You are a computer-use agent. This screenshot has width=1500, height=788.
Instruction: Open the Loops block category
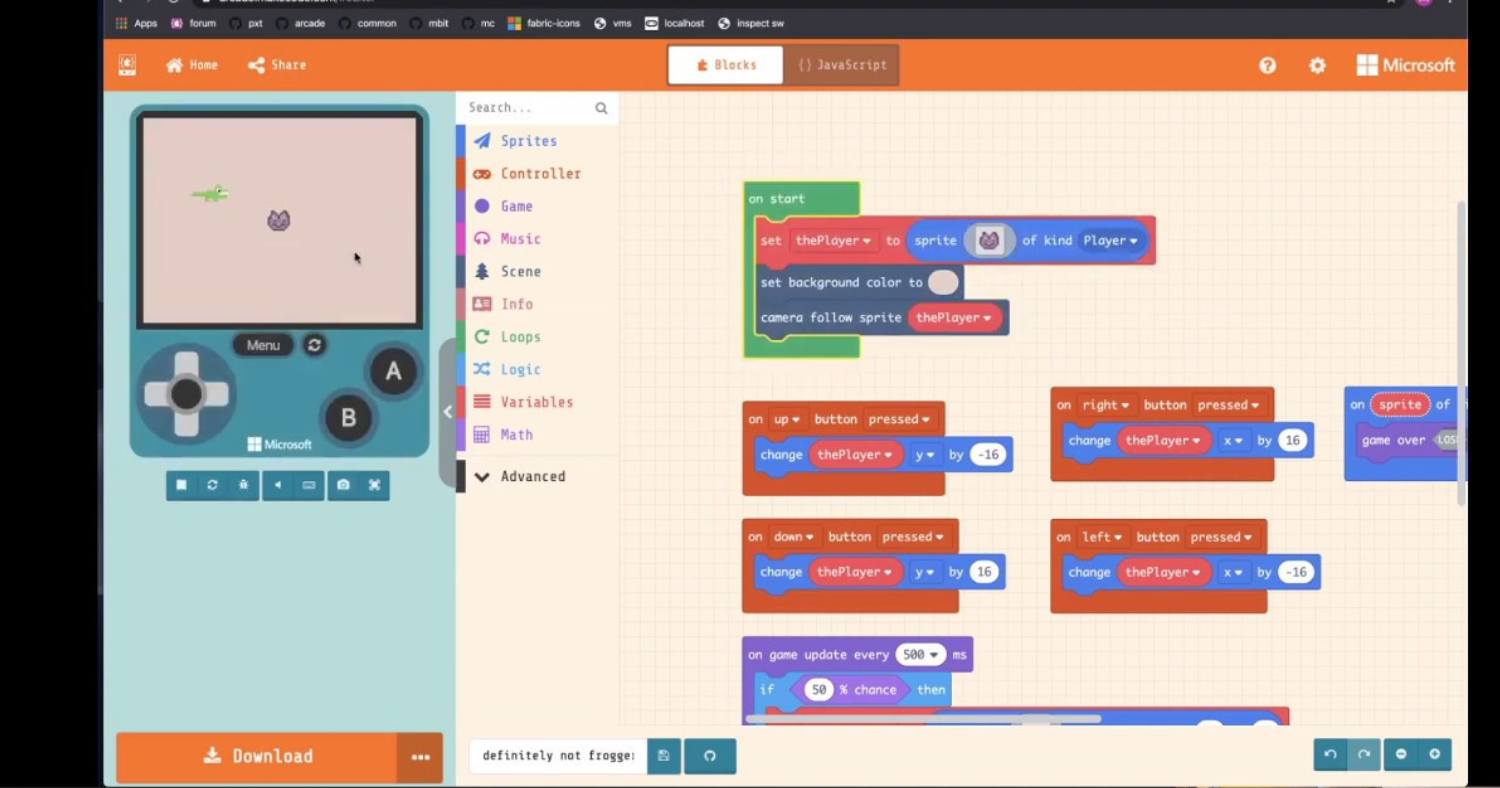click(538, 337)
